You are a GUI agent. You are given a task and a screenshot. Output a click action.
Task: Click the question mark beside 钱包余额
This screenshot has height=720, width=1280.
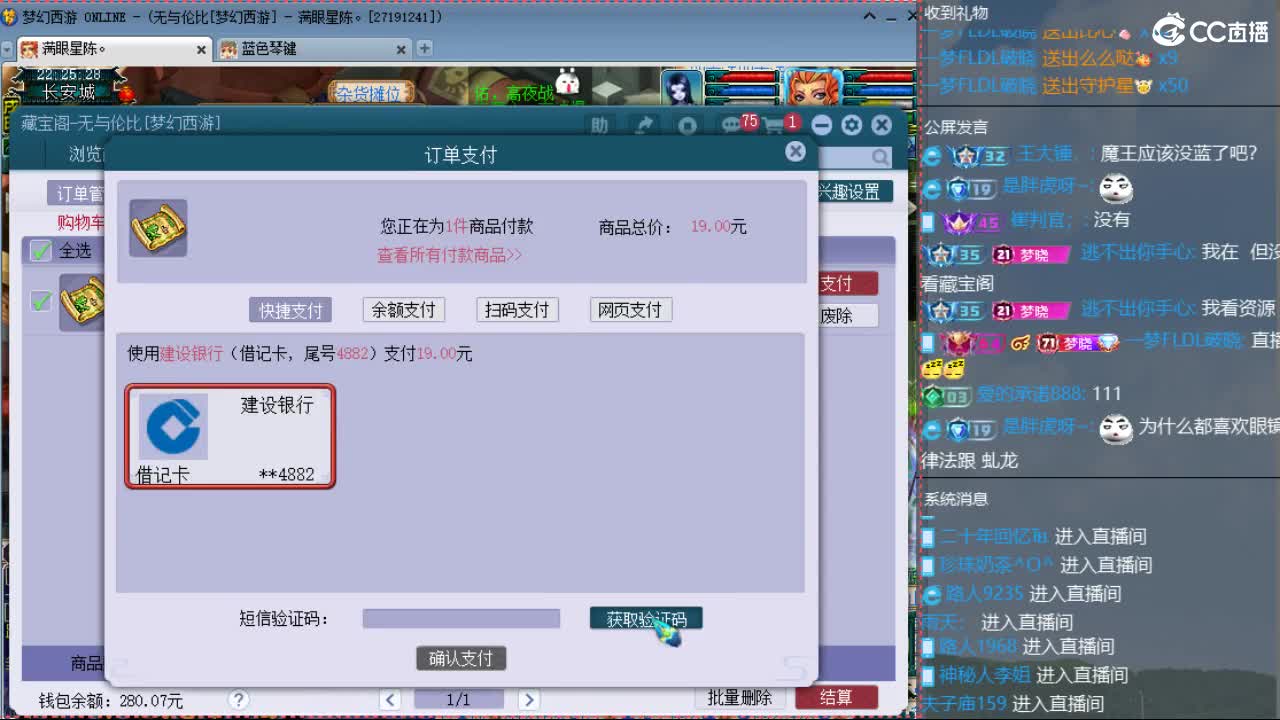[237, 699]
